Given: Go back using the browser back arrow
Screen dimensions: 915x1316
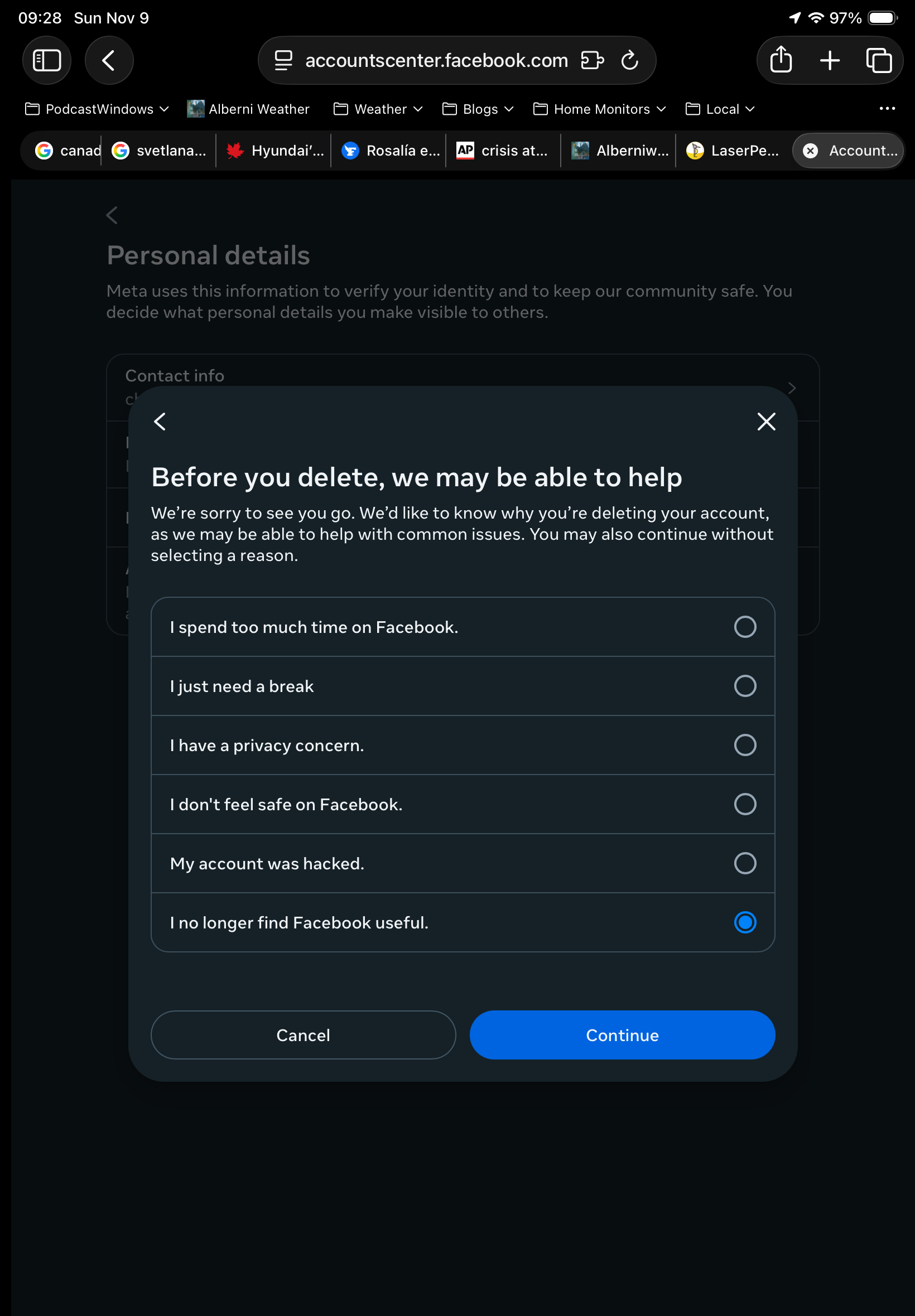Looking at the screenshot, I should [x=109, y=60].
